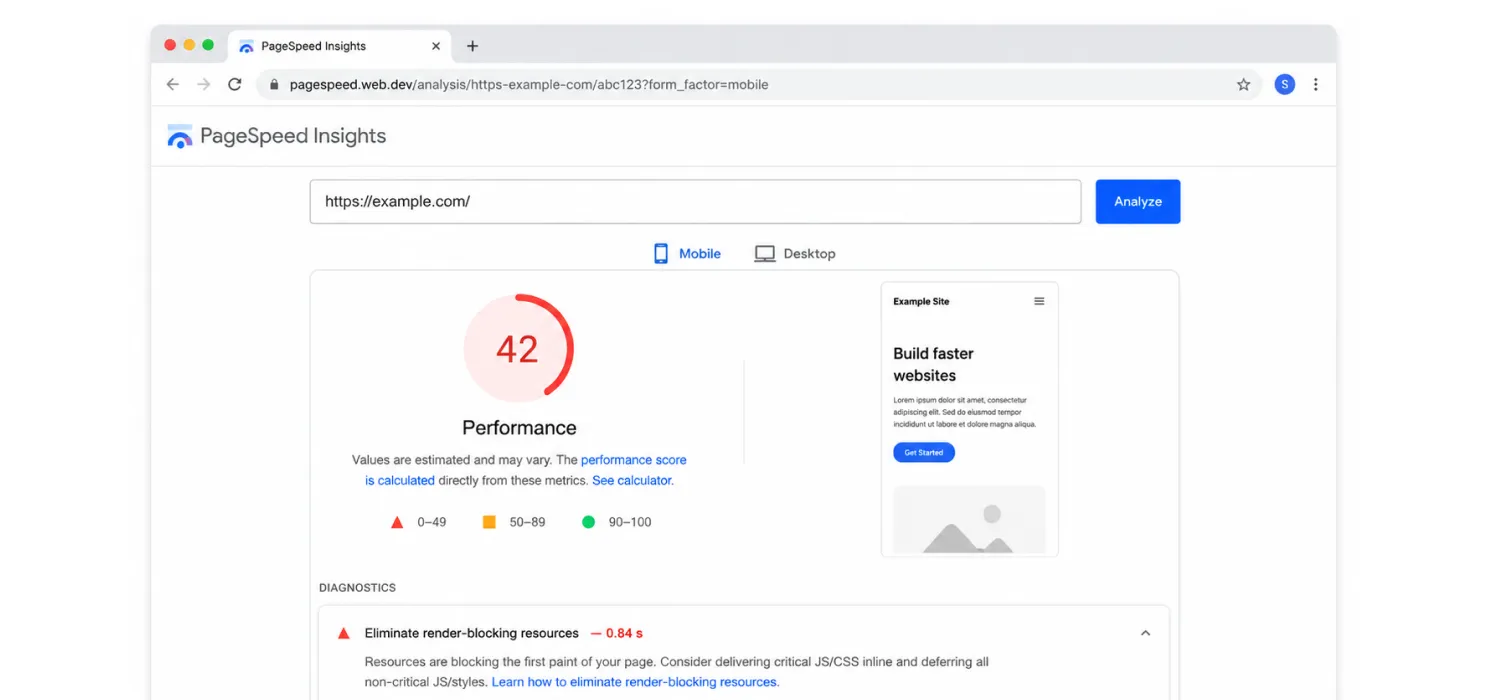The height and width of the screenshot is (700, 1488).
Task: Click the placeholder image in the site preview
Action: click(x=969, y=520)
